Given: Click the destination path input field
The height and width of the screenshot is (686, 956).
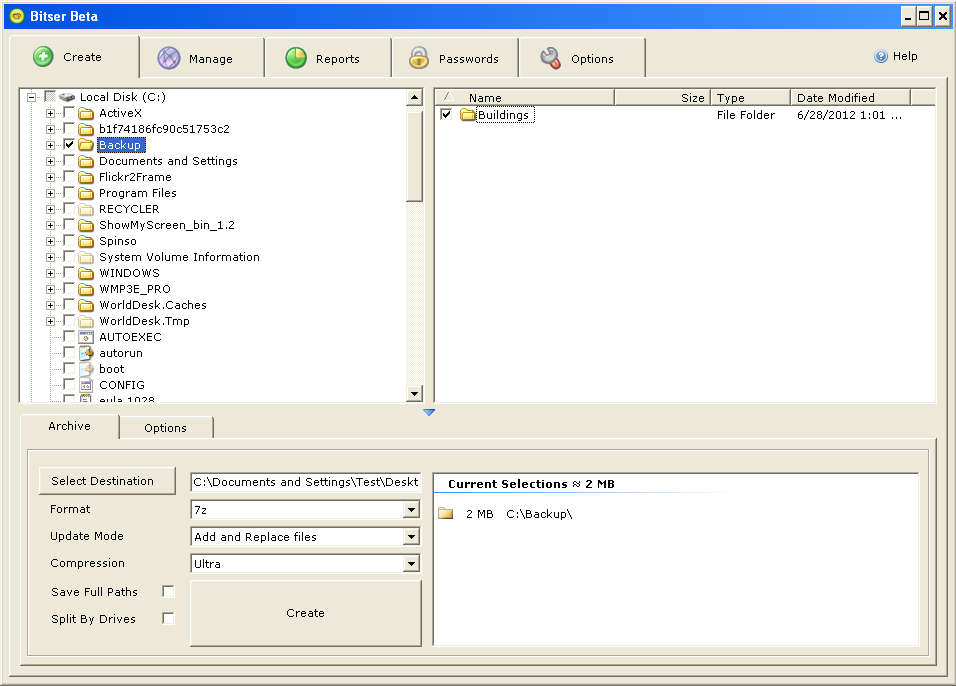Looking at the screenshot, I should point(305,482).
